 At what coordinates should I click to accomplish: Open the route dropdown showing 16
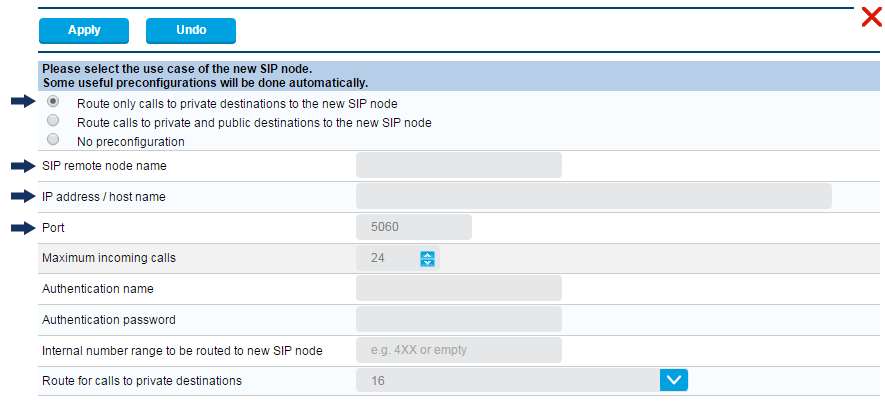click(x=508, y=381)
